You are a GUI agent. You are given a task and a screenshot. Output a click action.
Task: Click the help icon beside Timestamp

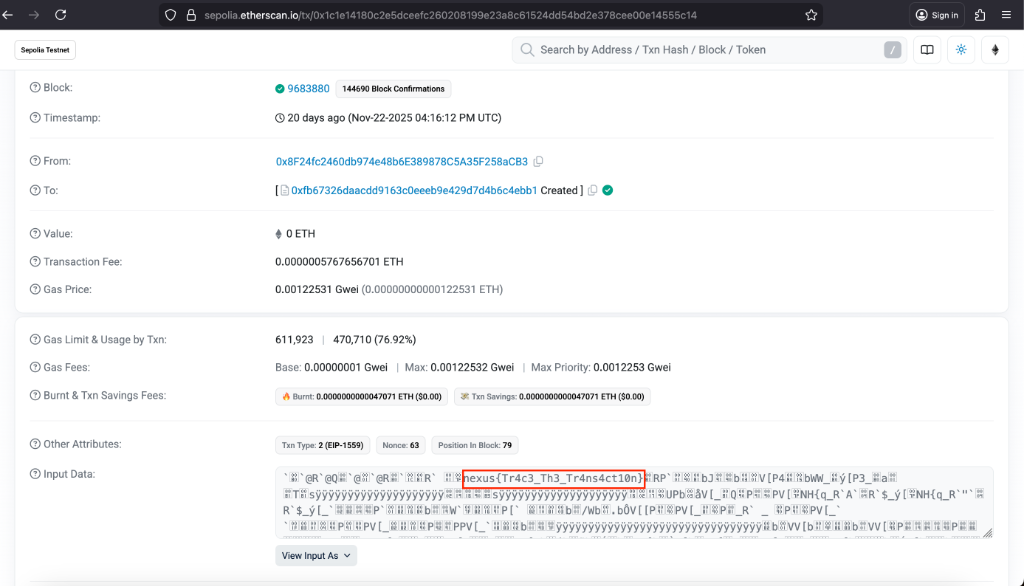tap(35, 118)
